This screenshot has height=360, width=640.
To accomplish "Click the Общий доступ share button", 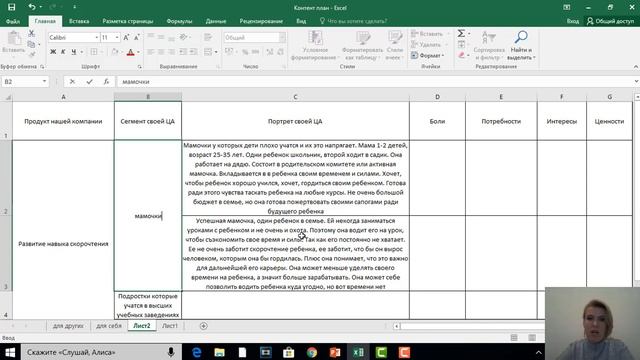I will coord(611,21).
